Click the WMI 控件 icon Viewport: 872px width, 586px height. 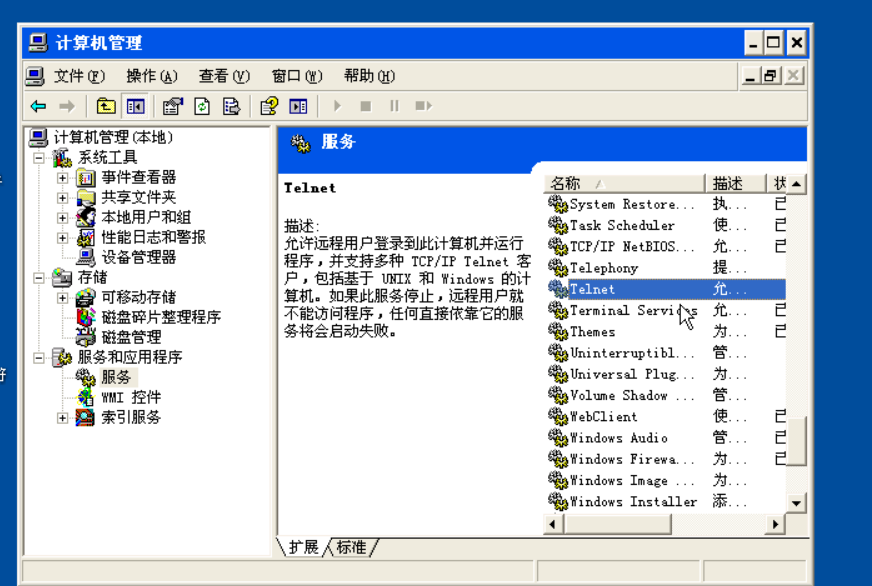pyautogui.click(x=86, y=397)
